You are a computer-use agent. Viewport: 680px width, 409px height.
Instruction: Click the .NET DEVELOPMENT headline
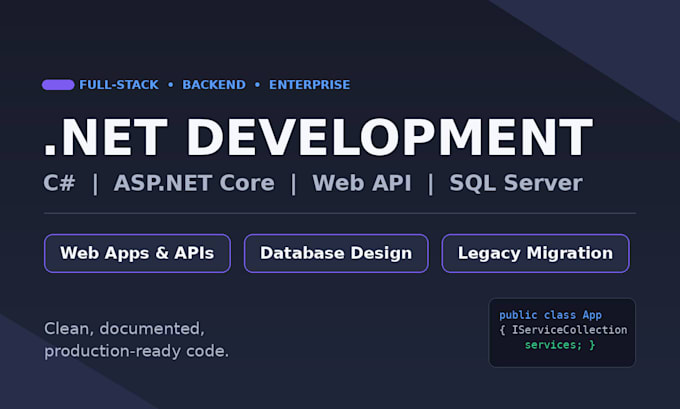[x=318, y=137]
